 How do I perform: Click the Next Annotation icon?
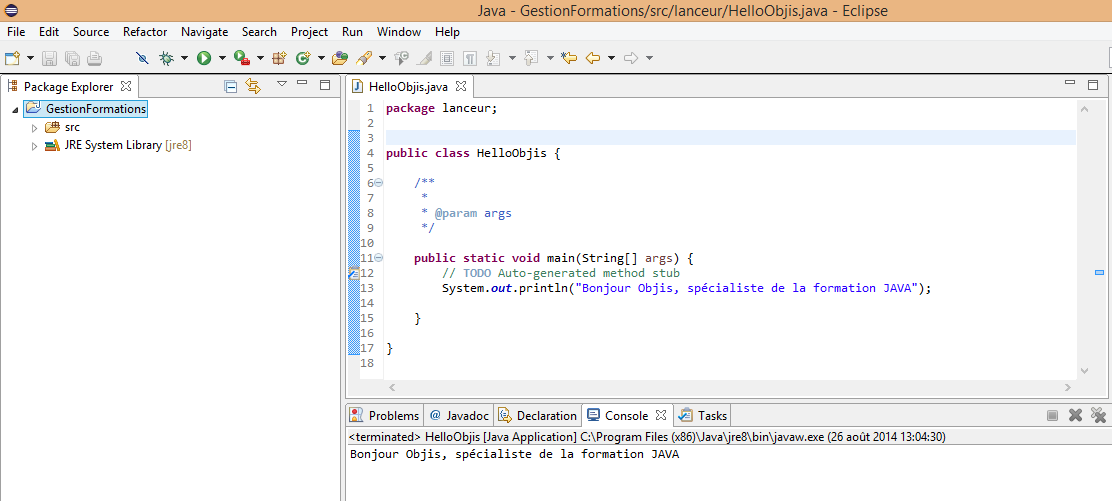[x=494, y=58]
